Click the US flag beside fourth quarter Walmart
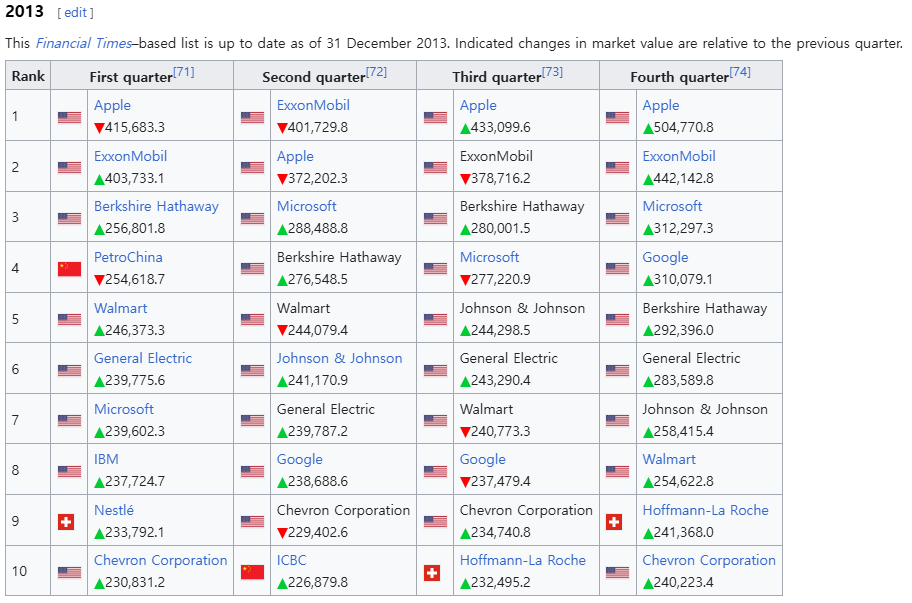 coord(617,471)
